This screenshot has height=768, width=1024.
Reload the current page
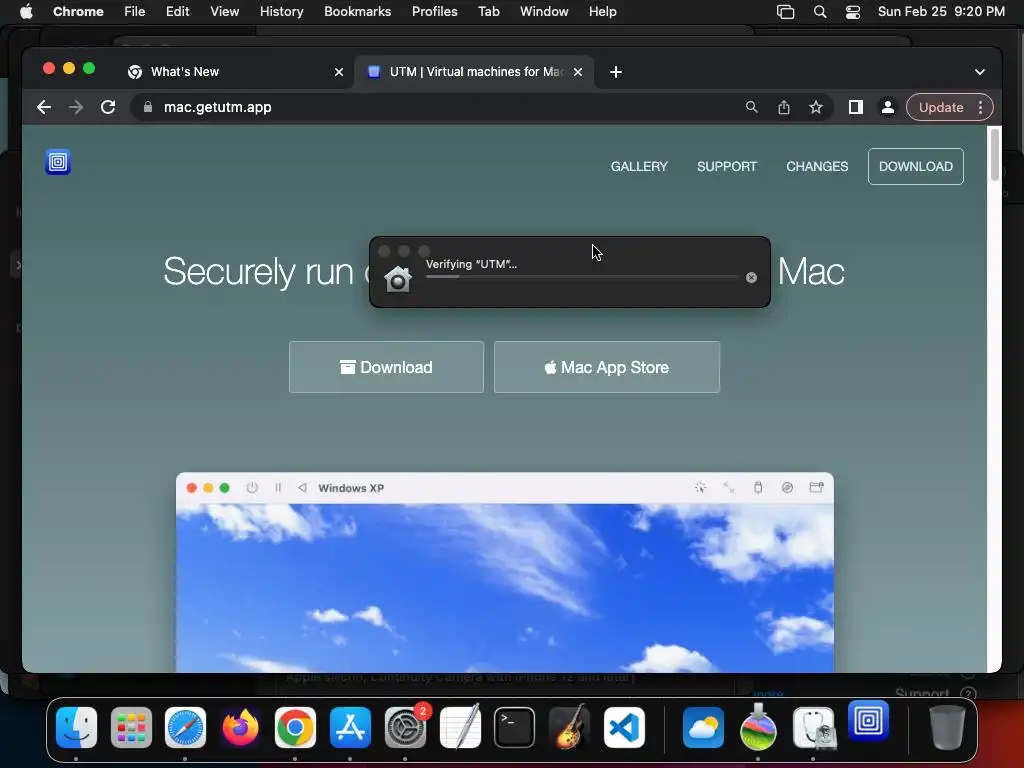pyautogui.click(x=108, y=107)
